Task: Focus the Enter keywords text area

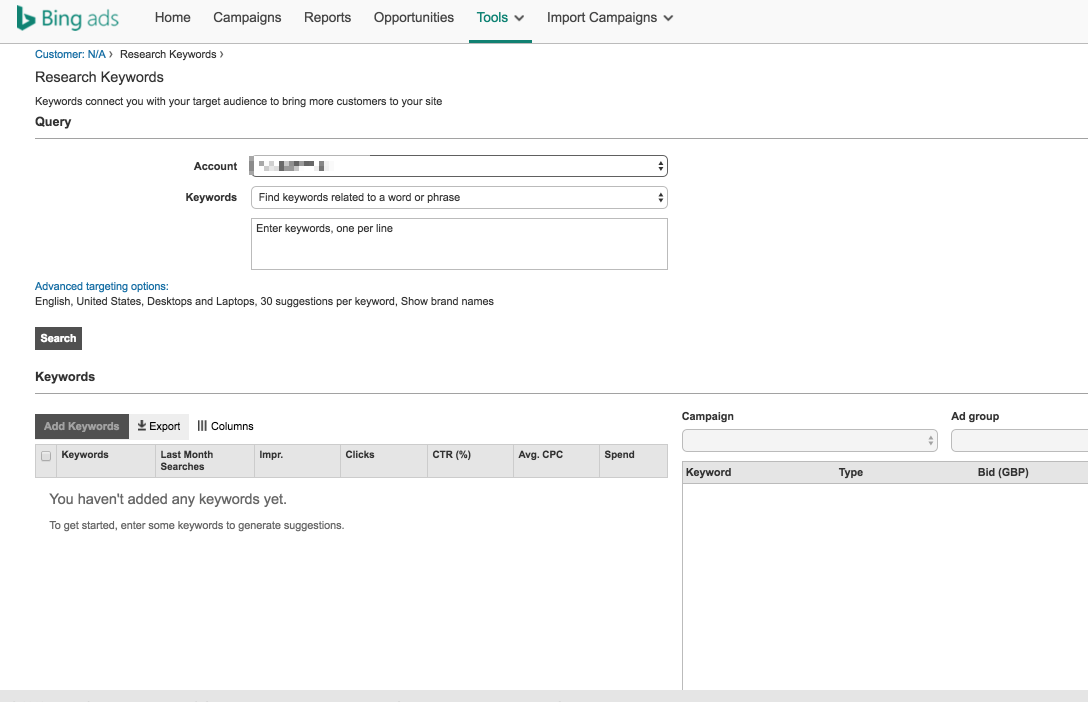Action: [458, 244]
